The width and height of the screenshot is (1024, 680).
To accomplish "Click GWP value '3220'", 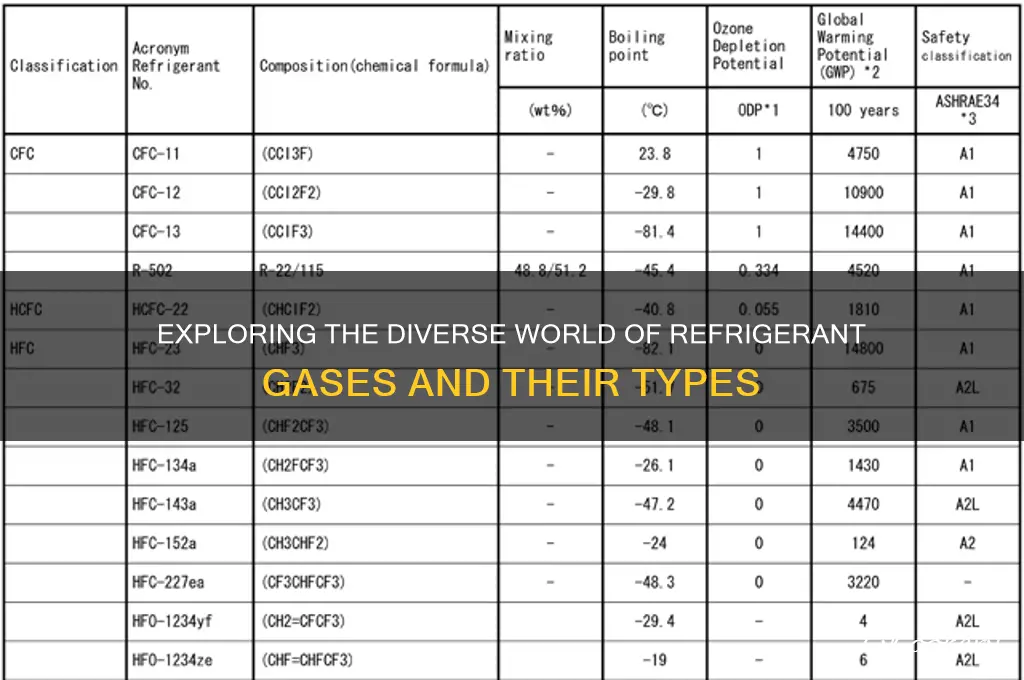I will pyautogui.click(x=863, y=582).
